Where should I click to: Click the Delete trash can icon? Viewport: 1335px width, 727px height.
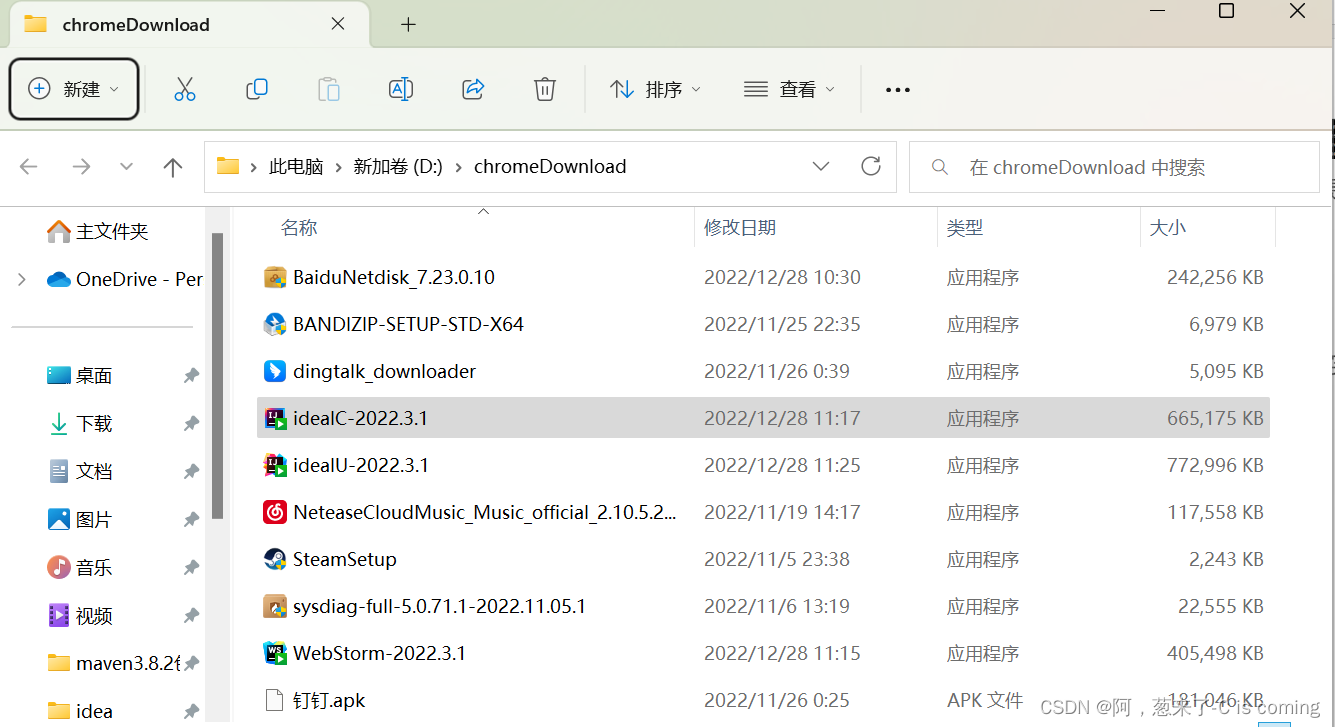tap(545, 89)
